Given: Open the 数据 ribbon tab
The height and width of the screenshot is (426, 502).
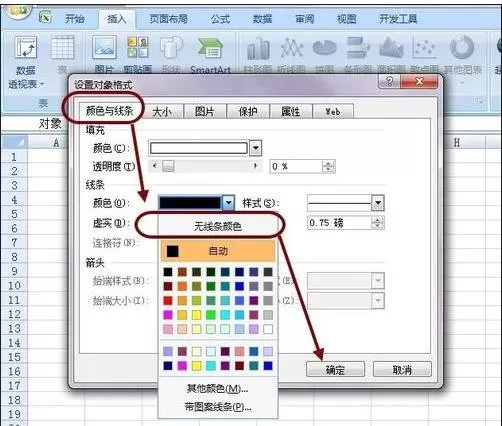Looking at the screenshot, I should (262, 19).
